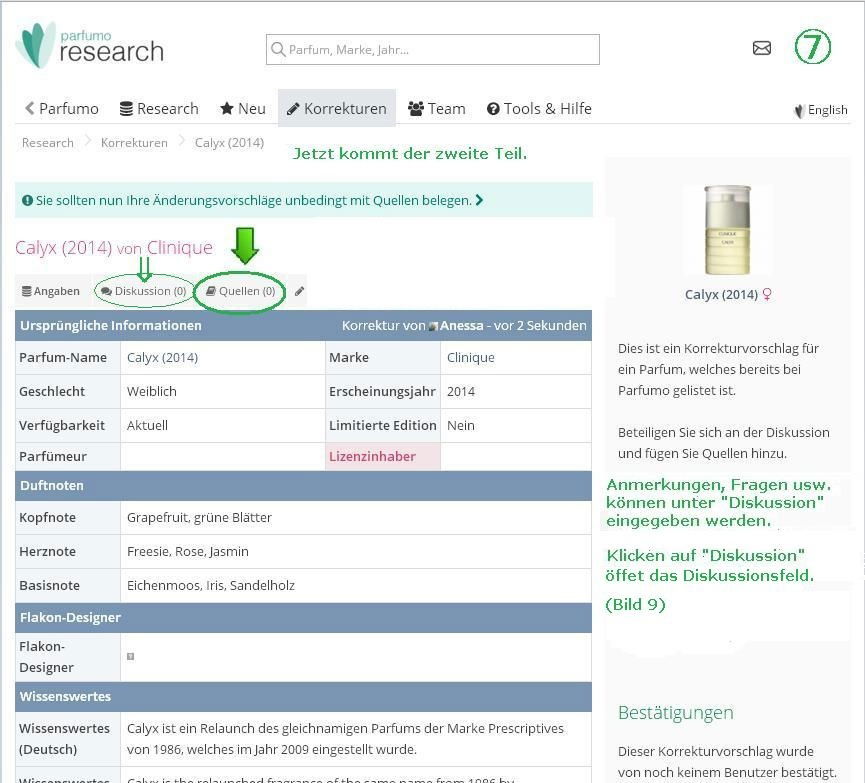
Task: Click the Calyx perfume bottle thumbnail
Action: click(x=728, y=230)
